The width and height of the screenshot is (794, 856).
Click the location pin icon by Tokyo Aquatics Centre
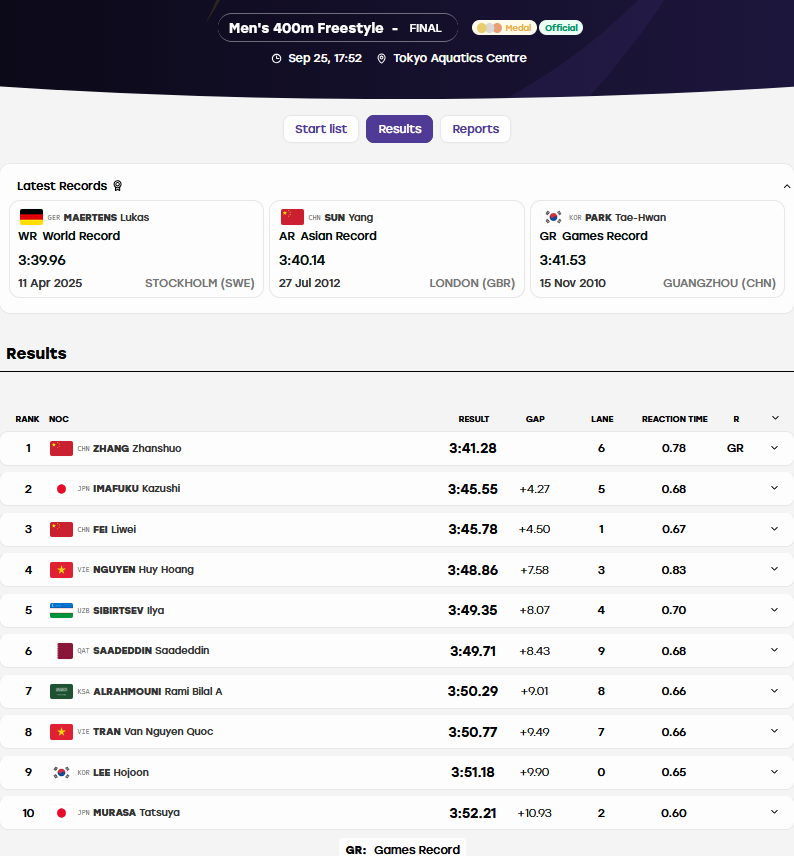[x=381, y=58]
